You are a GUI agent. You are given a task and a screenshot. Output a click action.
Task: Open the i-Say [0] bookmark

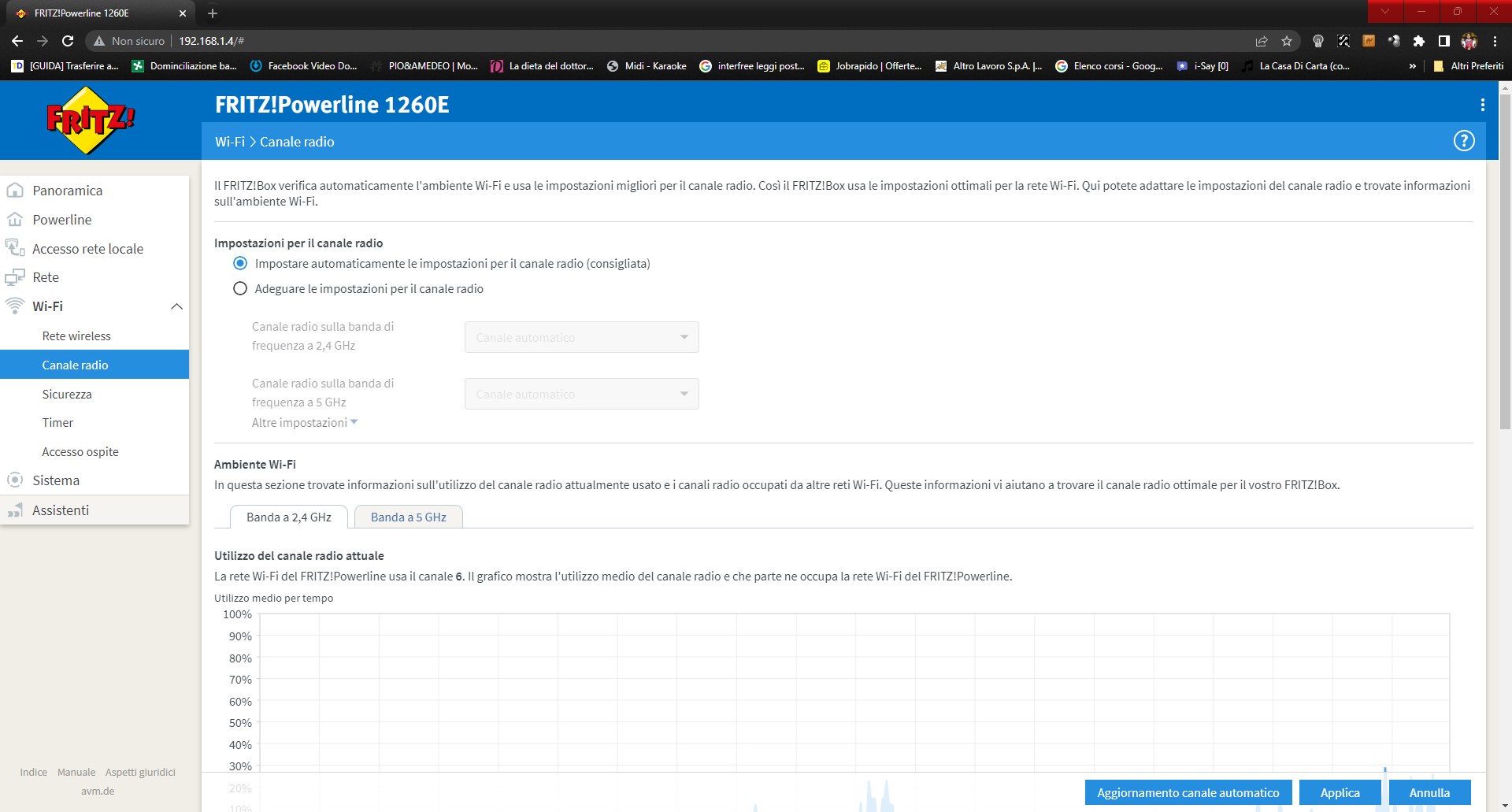(1203, 66)
